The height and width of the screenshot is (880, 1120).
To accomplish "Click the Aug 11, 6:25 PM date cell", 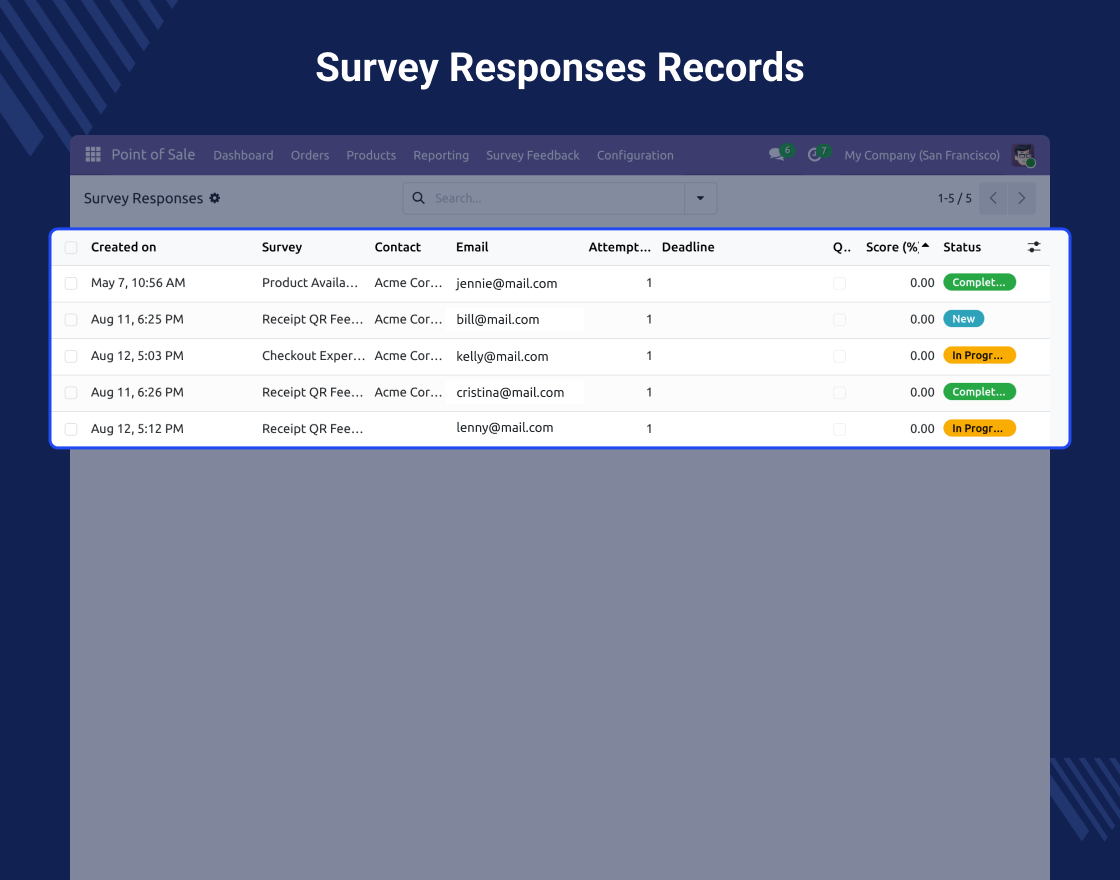I will coord(137,319).
